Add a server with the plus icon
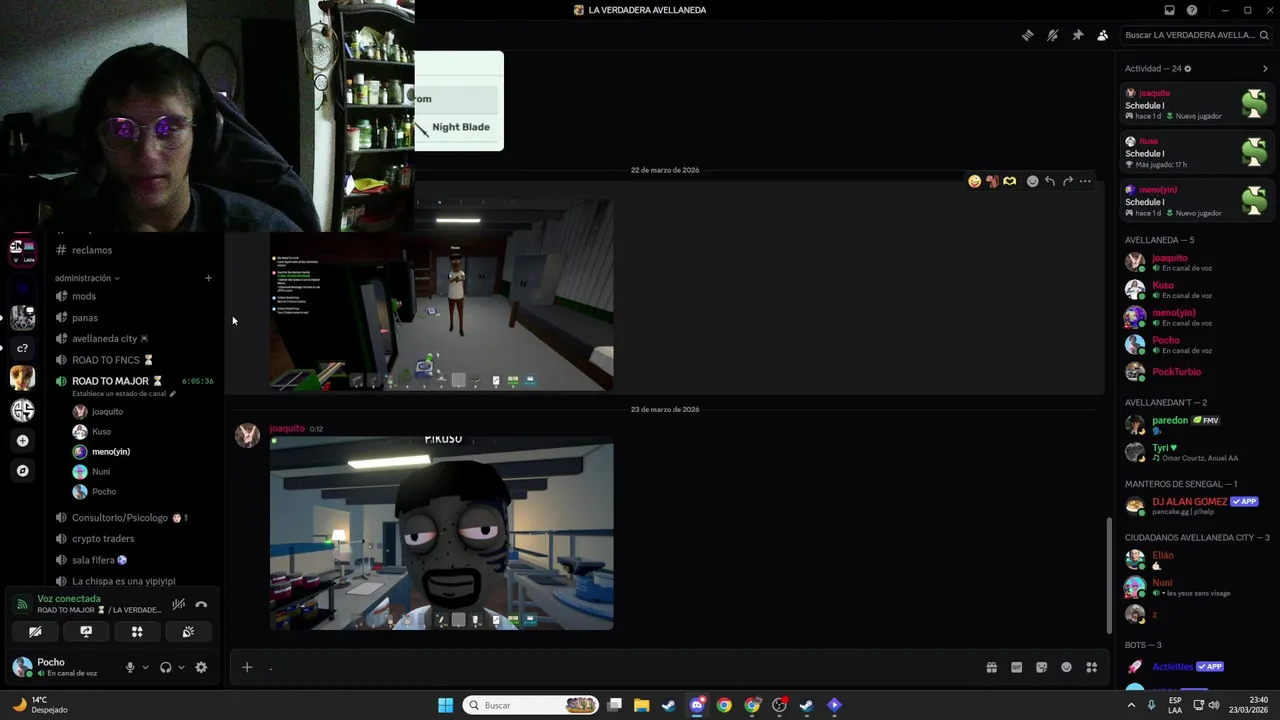Viewport: 1280px width, 720px height. (x=22, y=440)
